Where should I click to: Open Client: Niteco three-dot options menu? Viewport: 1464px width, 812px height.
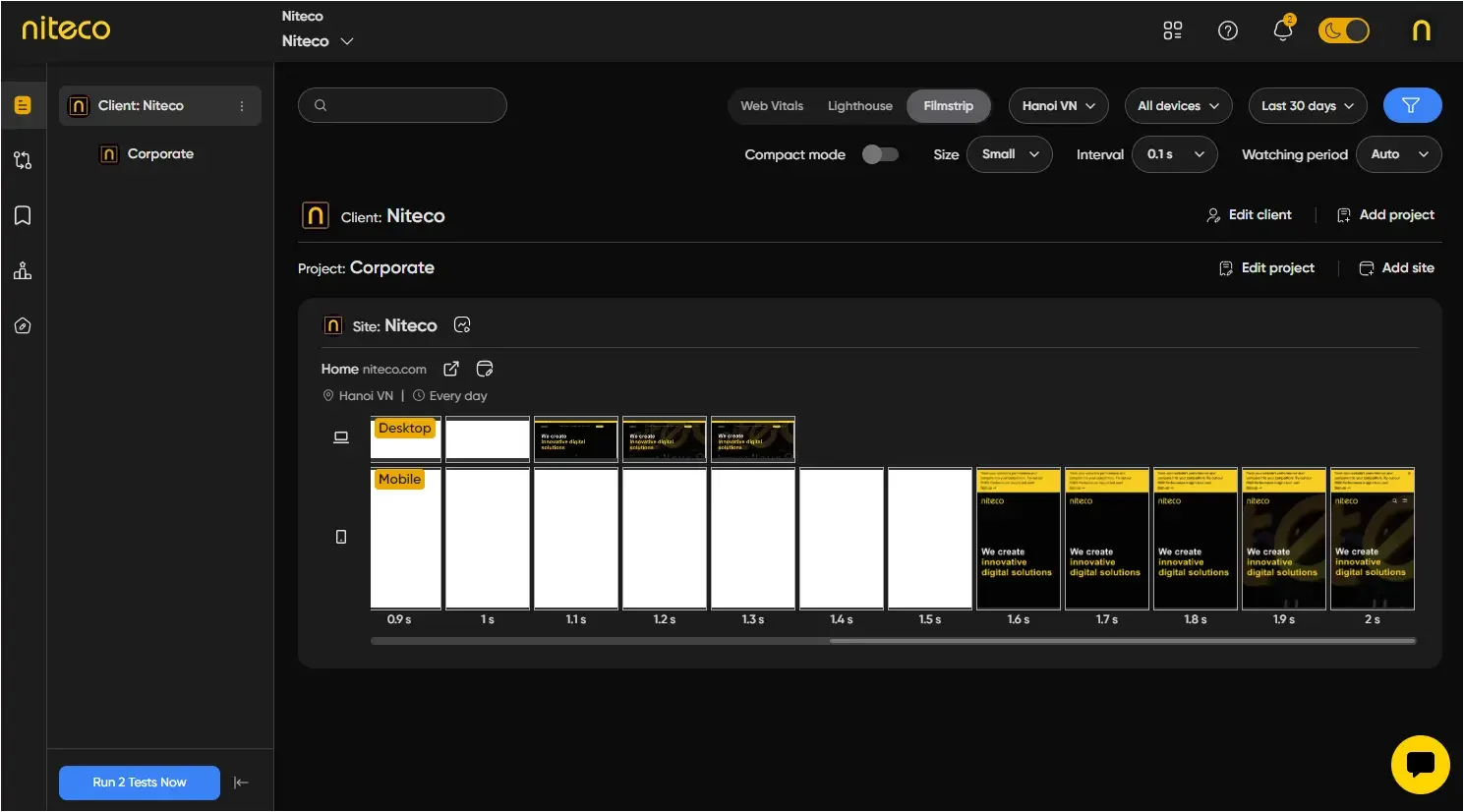click(242, 106)
